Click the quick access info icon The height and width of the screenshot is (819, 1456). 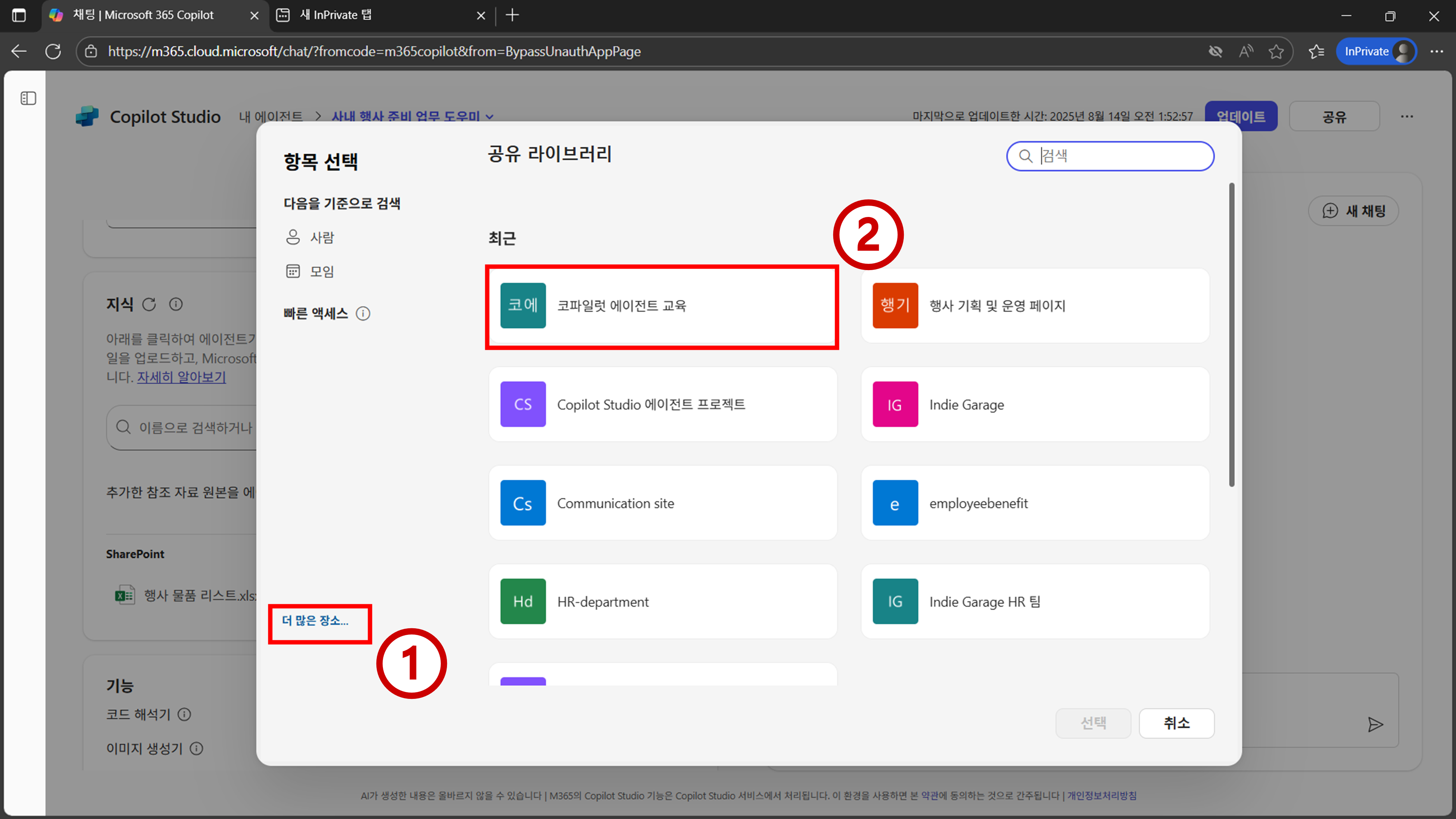pyautogui.click(x=363, y=314)
